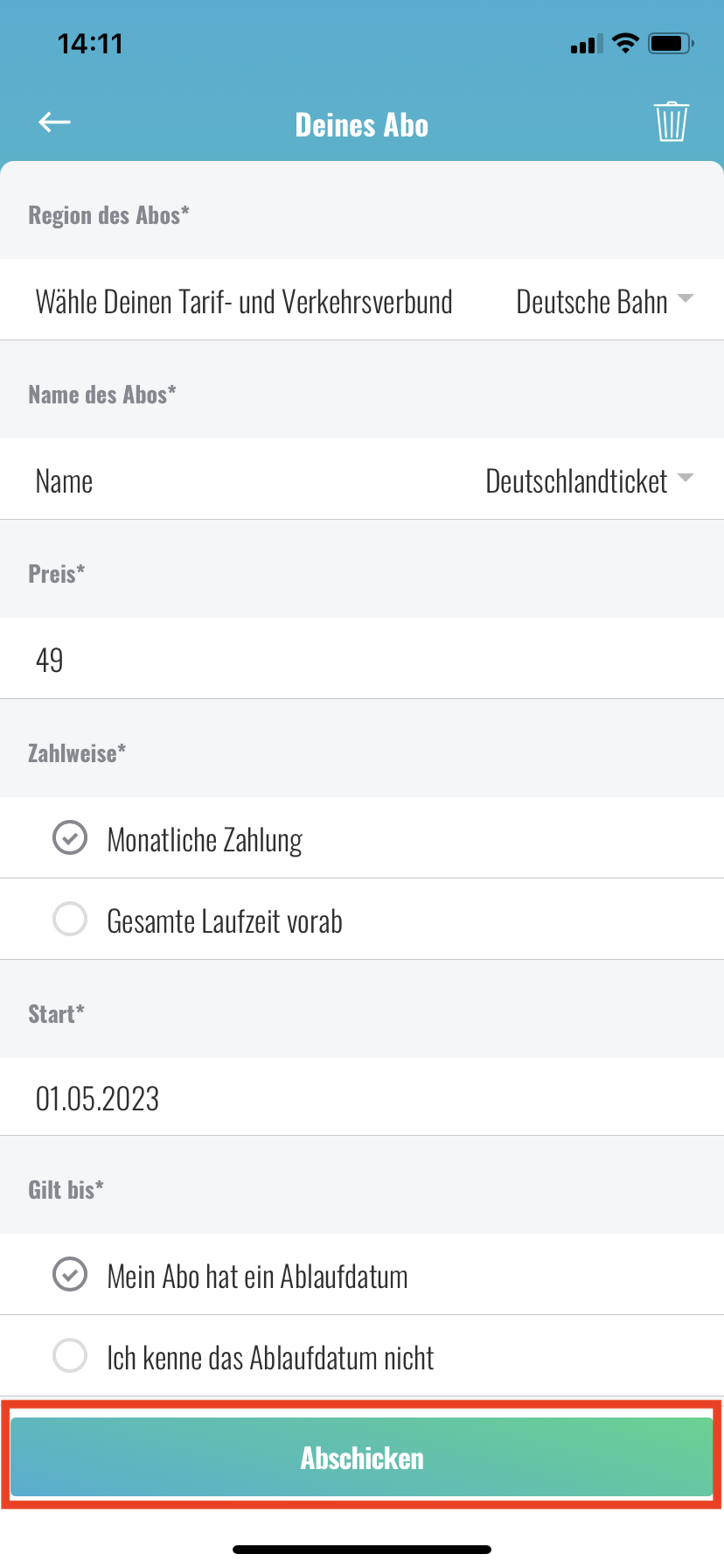This screenshot has height=1568, width=724.
Task: Tap the back arrow icon
Action: point(54,122)
